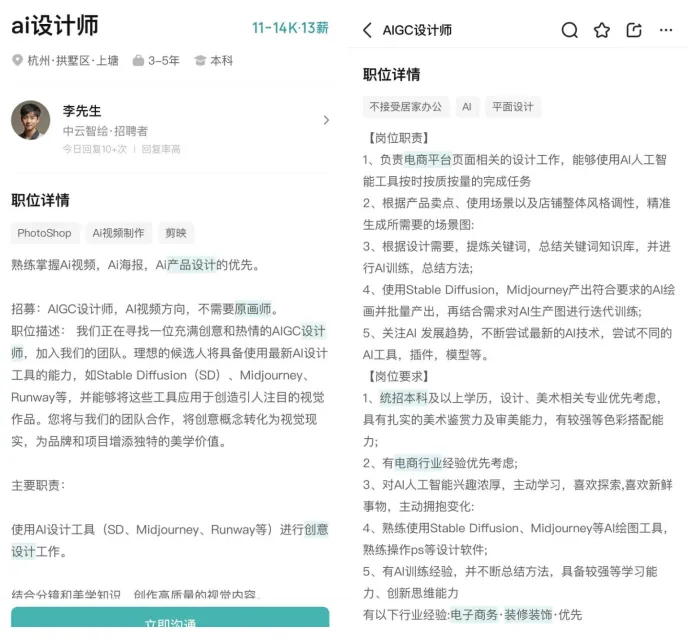The height and width of the screenshot is (639, 689).
Task: Click 中云智绘·招聘者 company line
Action: pos(105,131)
